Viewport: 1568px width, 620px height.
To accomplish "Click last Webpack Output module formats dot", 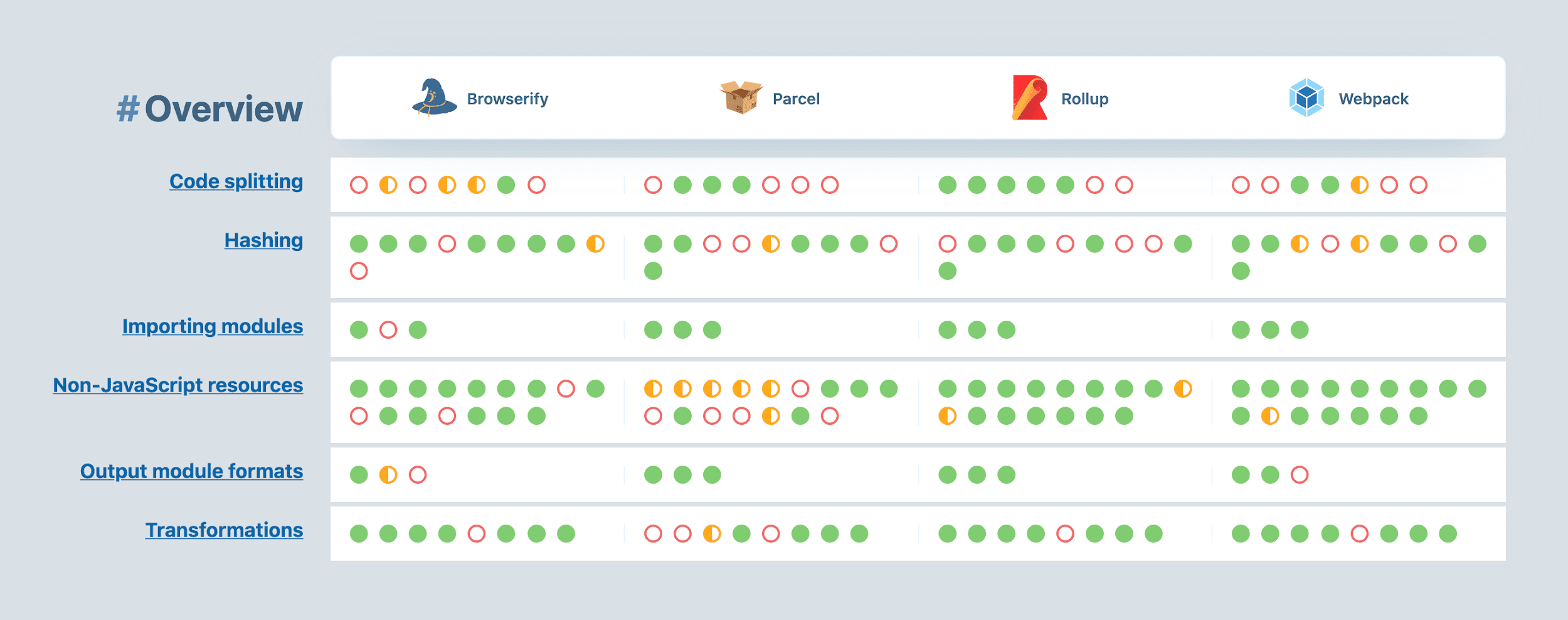I will pyautogui.click(x=1300, y=475).
